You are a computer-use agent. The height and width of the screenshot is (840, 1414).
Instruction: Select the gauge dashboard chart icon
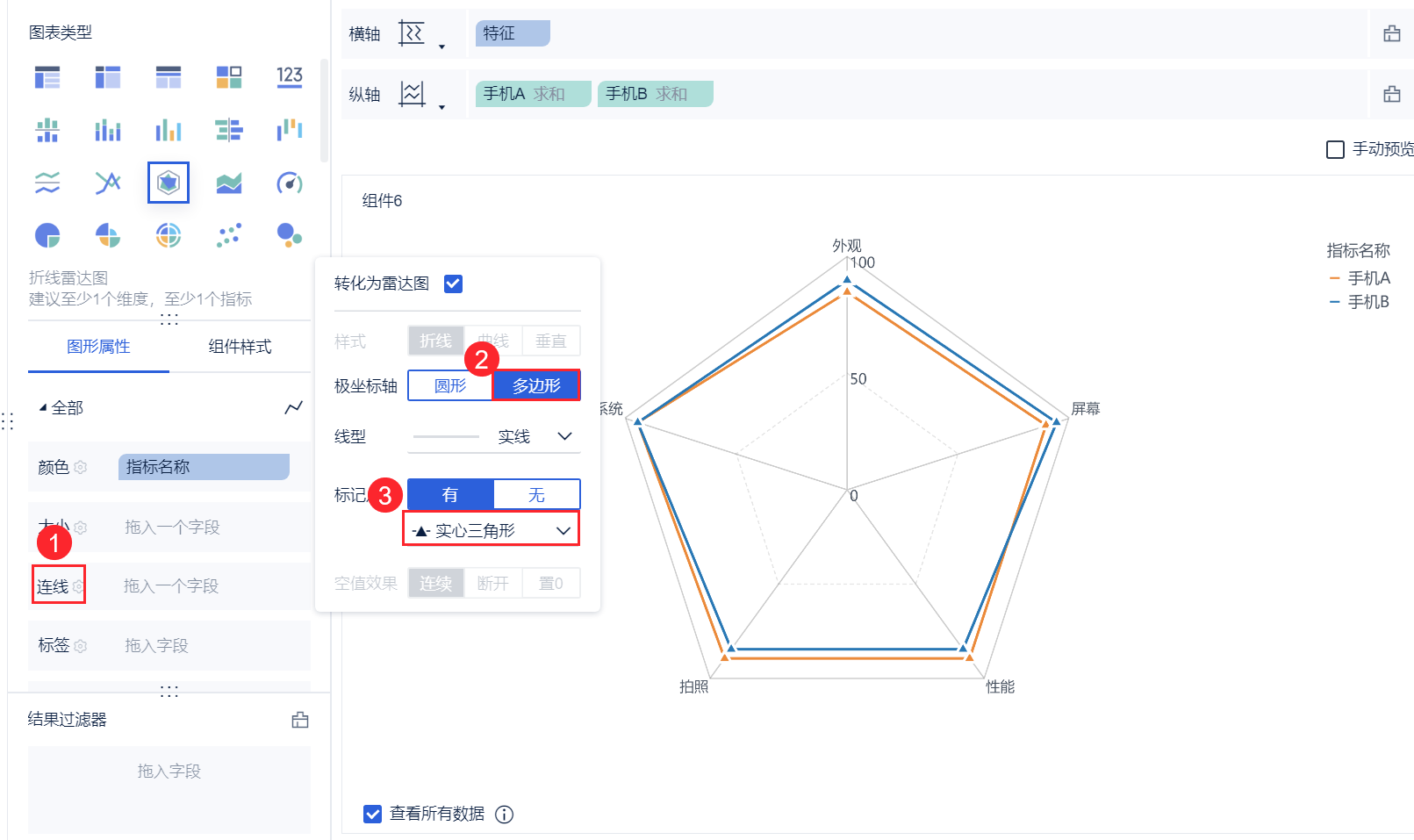pos(290,183)
